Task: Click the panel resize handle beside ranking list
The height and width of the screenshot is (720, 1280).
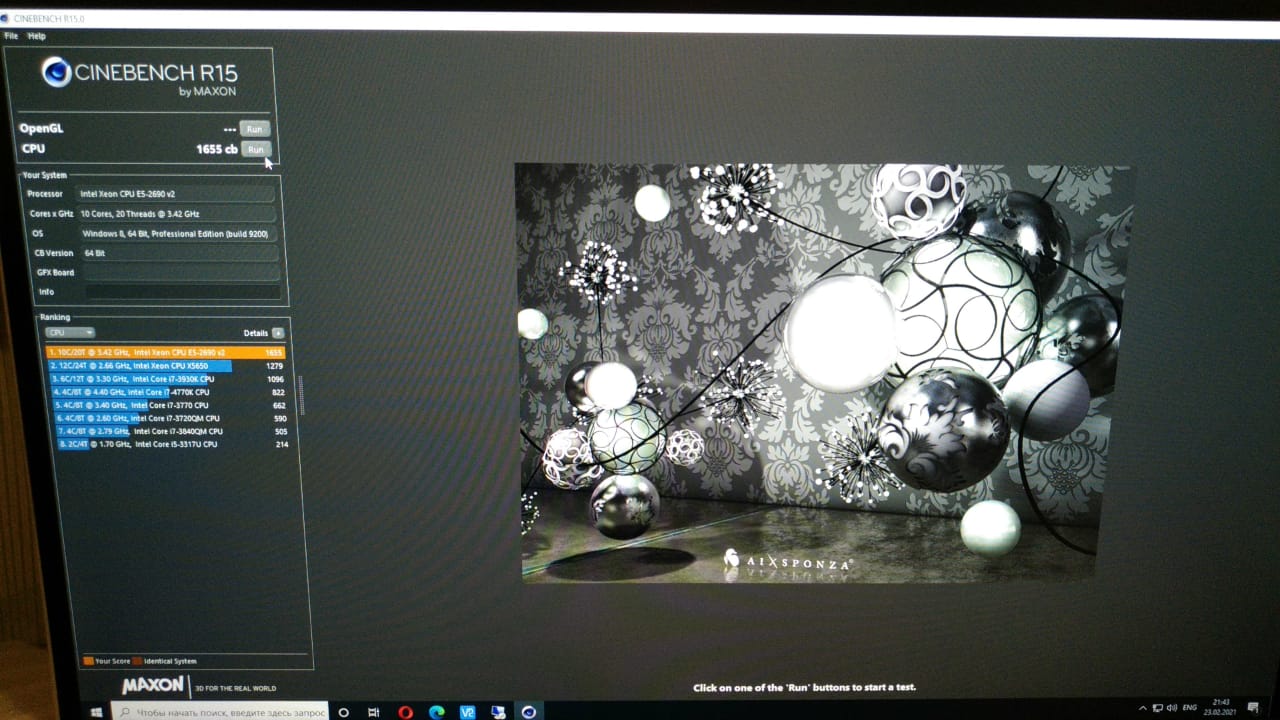Action: [x=300, y=394]
